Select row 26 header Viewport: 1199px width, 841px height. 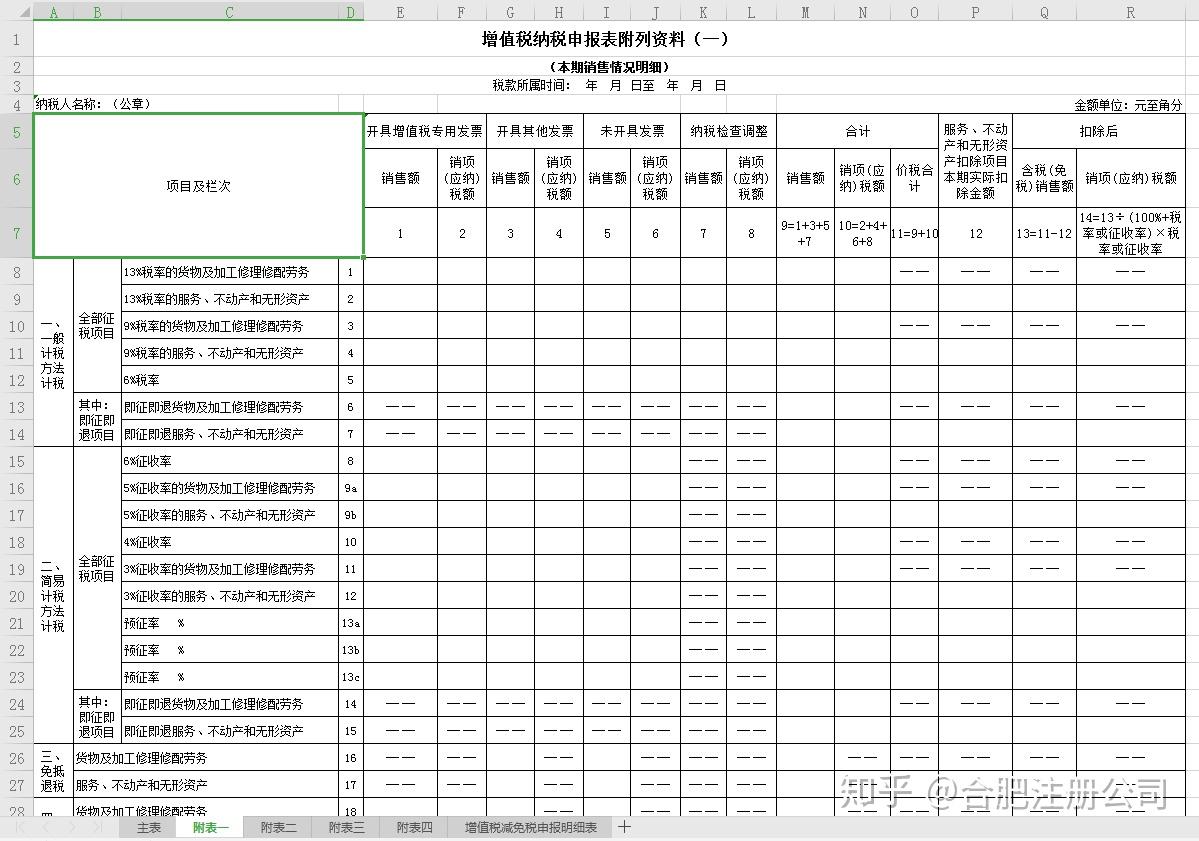click(x=17, y=758)
